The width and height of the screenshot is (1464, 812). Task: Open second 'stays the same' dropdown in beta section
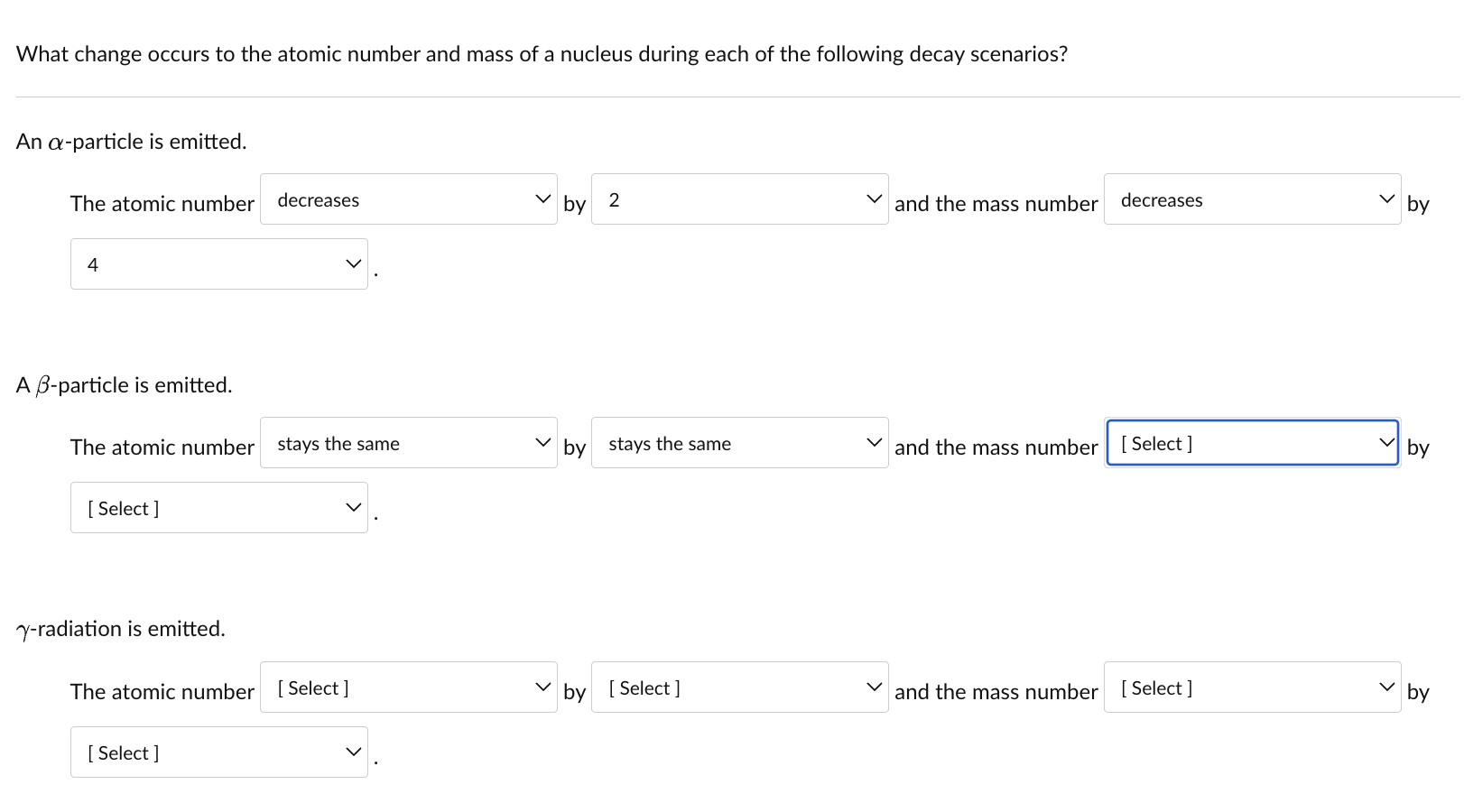[738, 442]
